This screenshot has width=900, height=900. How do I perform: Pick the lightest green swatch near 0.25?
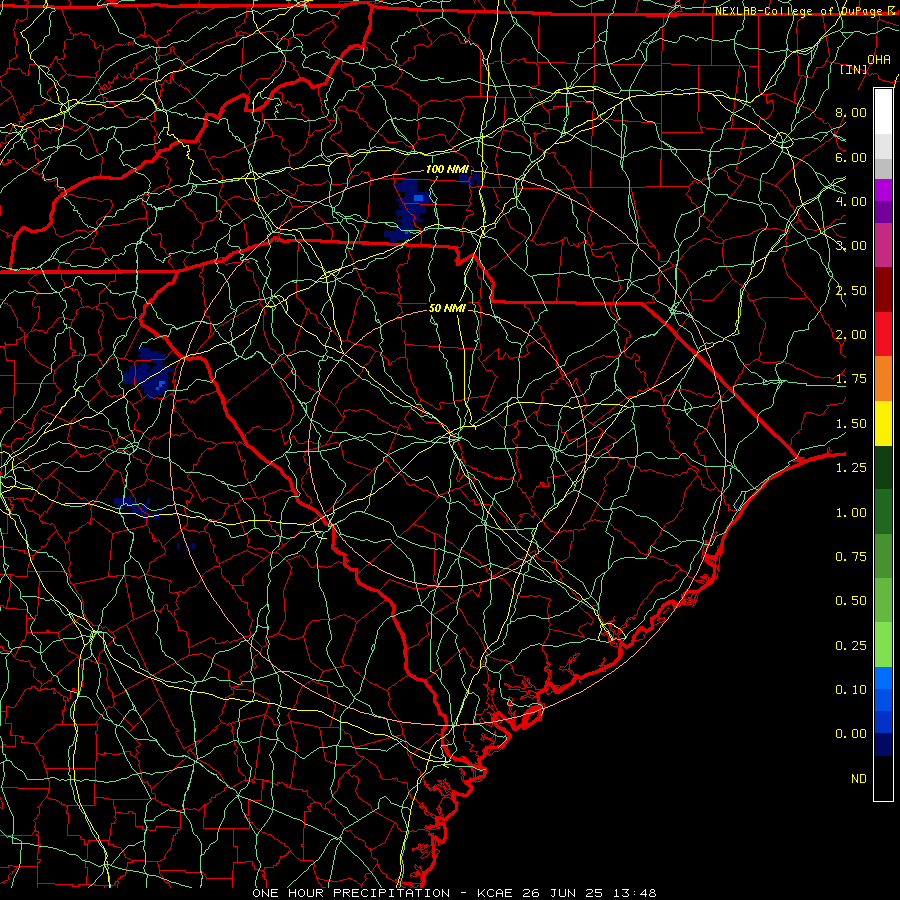point(883,645)
